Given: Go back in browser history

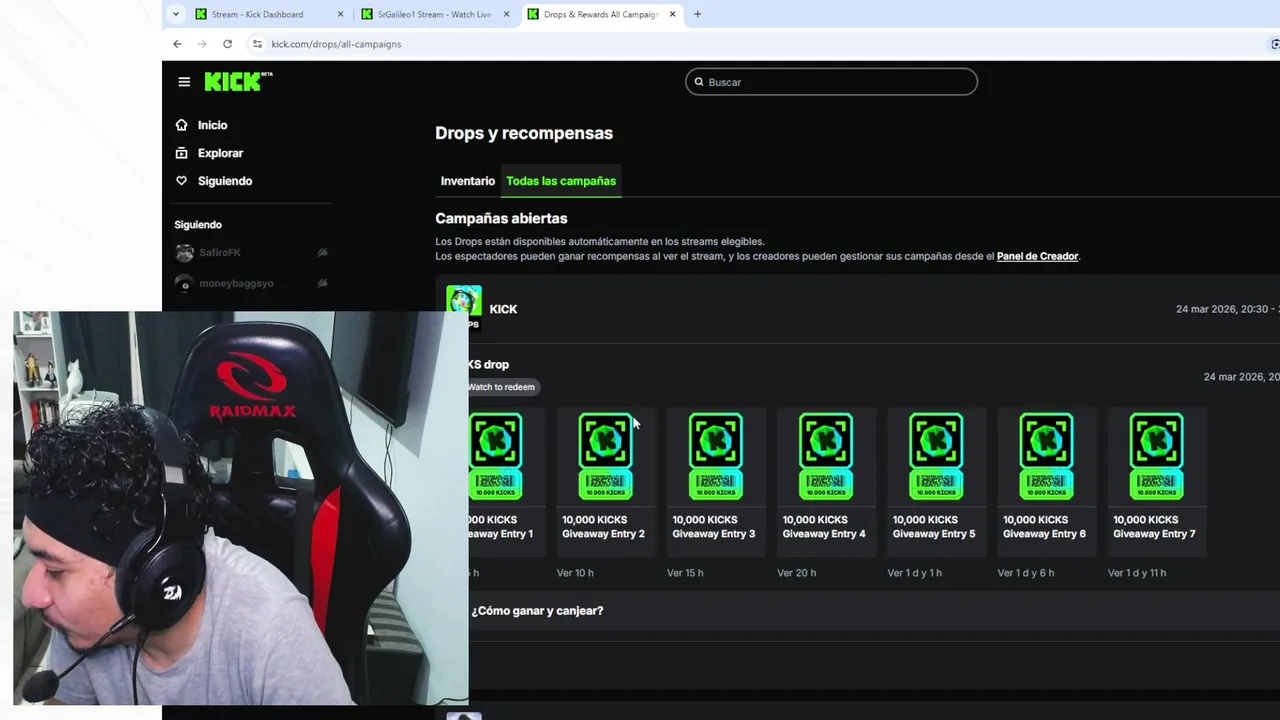Looking at the screenshot, I should 177,44.
